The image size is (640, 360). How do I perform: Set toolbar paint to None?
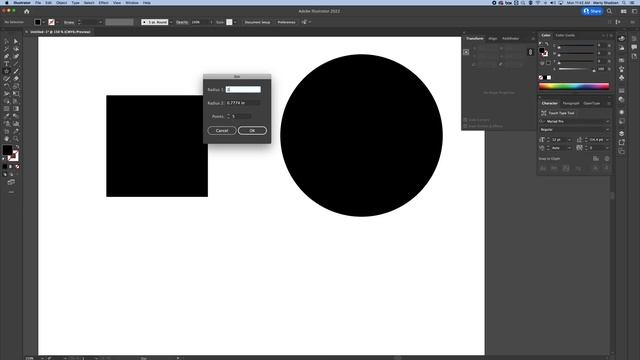pyautogui.click(x=17, y=167)
